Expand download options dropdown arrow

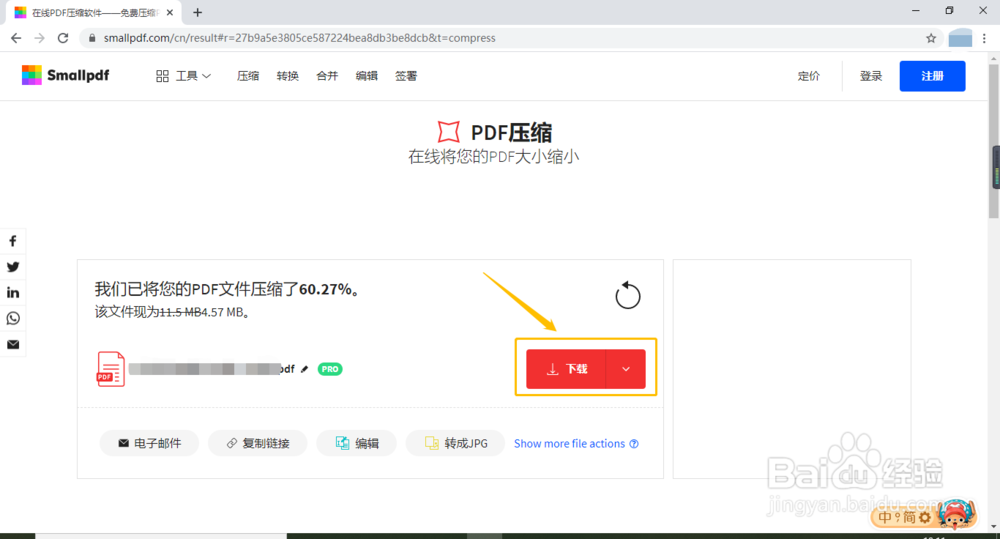[x=626, y=369]
